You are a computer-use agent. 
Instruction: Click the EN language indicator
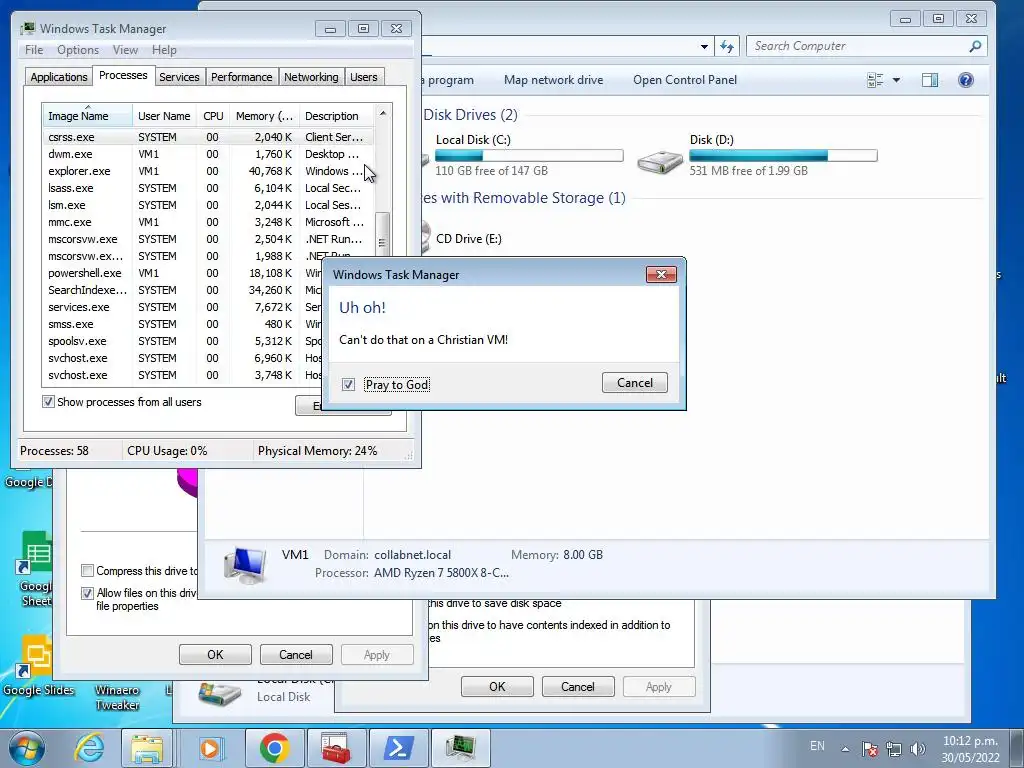(817, 746)
